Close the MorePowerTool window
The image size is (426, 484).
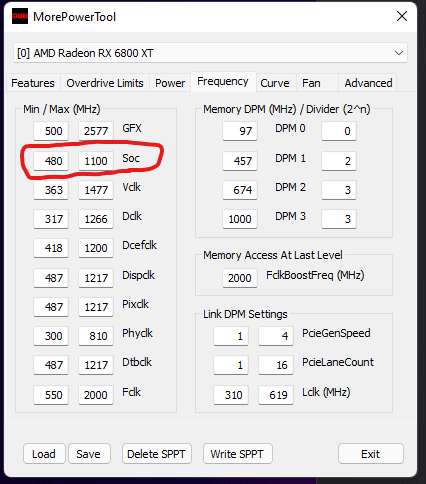402,16
